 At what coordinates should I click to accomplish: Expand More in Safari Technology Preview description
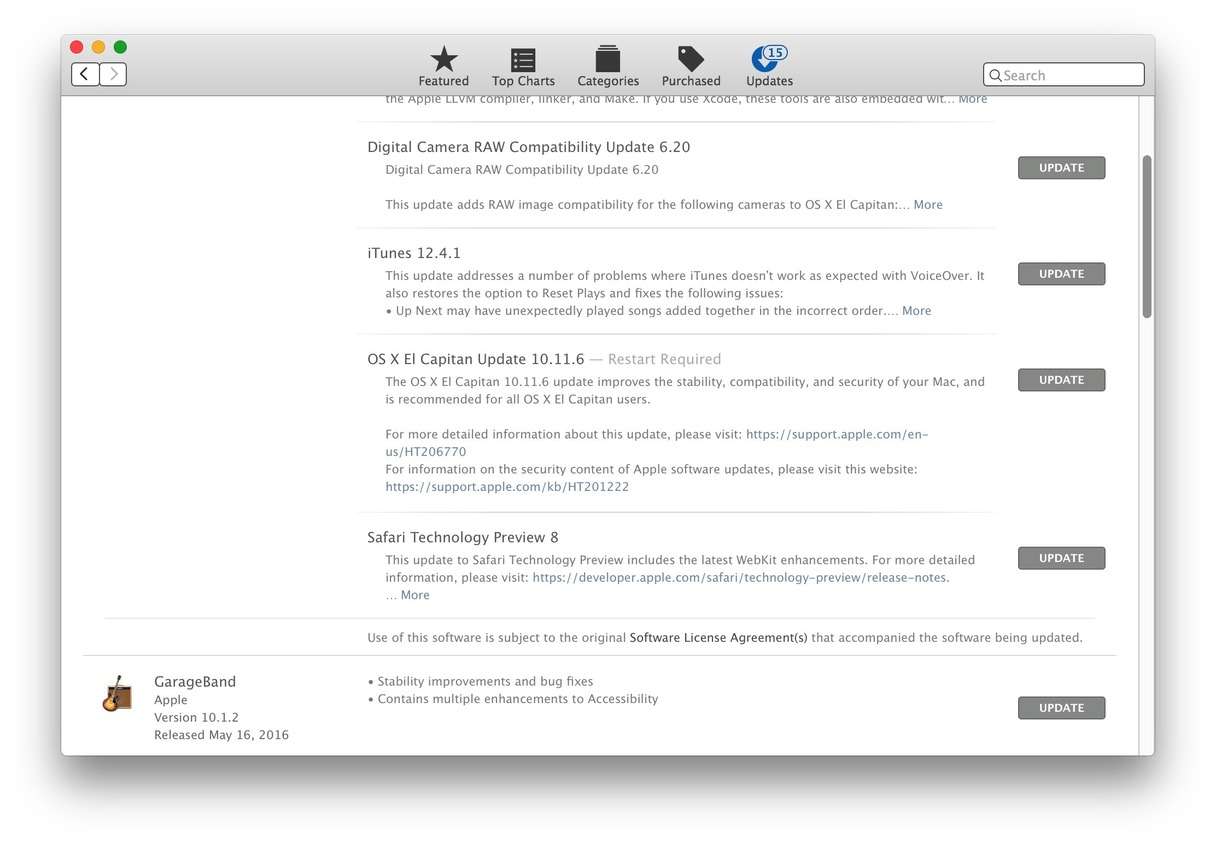pos(415,595)
